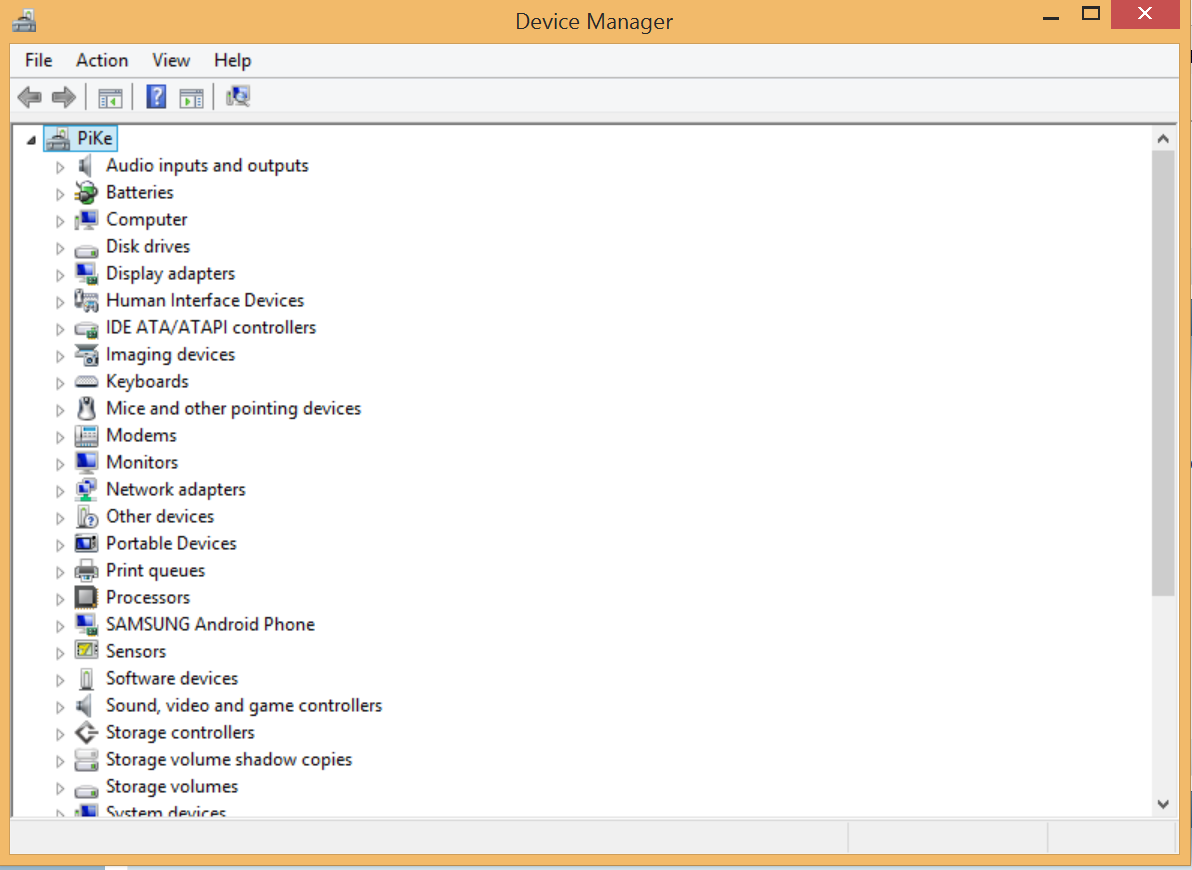The image size is (1192, 870).
Task: Click the Keyboards category icon
Action: tap(86, 382)
